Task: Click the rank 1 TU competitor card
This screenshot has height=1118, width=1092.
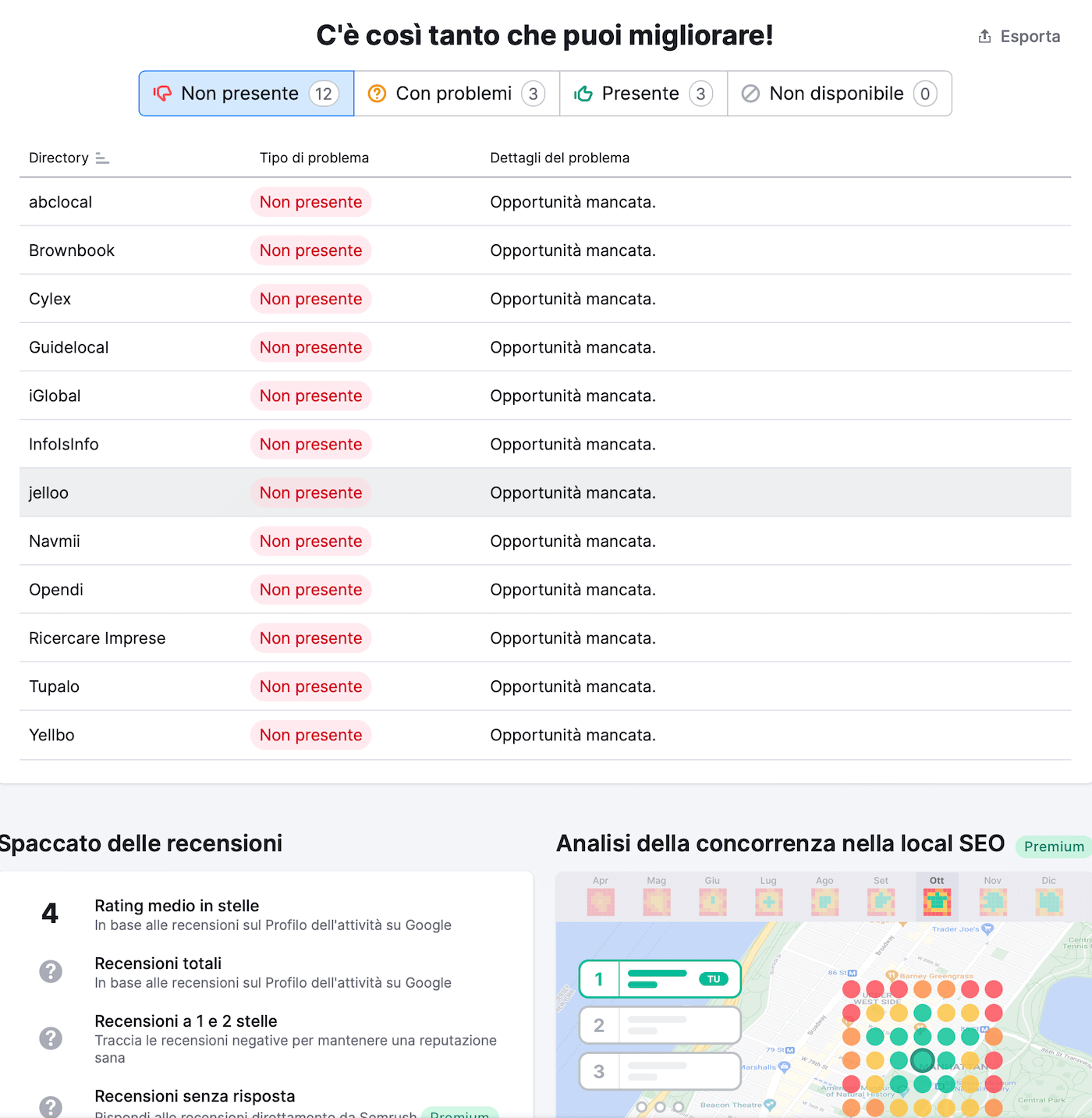Action: pos(660,979)
